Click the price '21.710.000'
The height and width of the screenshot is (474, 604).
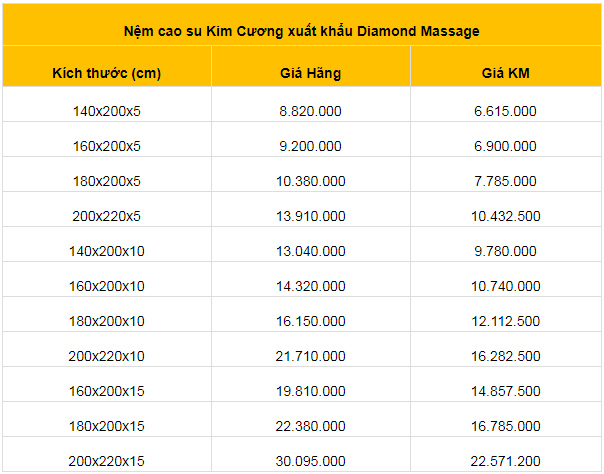(310, 357)
